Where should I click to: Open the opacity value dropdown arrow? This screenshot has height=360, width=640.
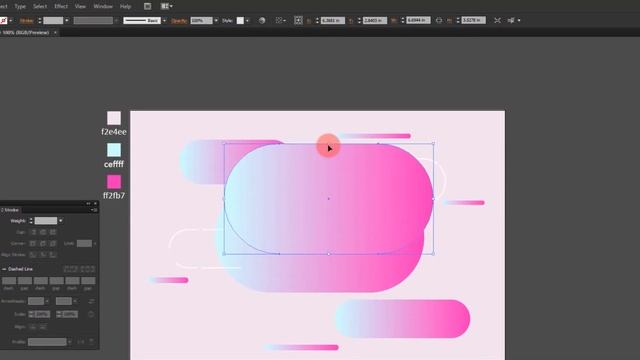[216, 20]
